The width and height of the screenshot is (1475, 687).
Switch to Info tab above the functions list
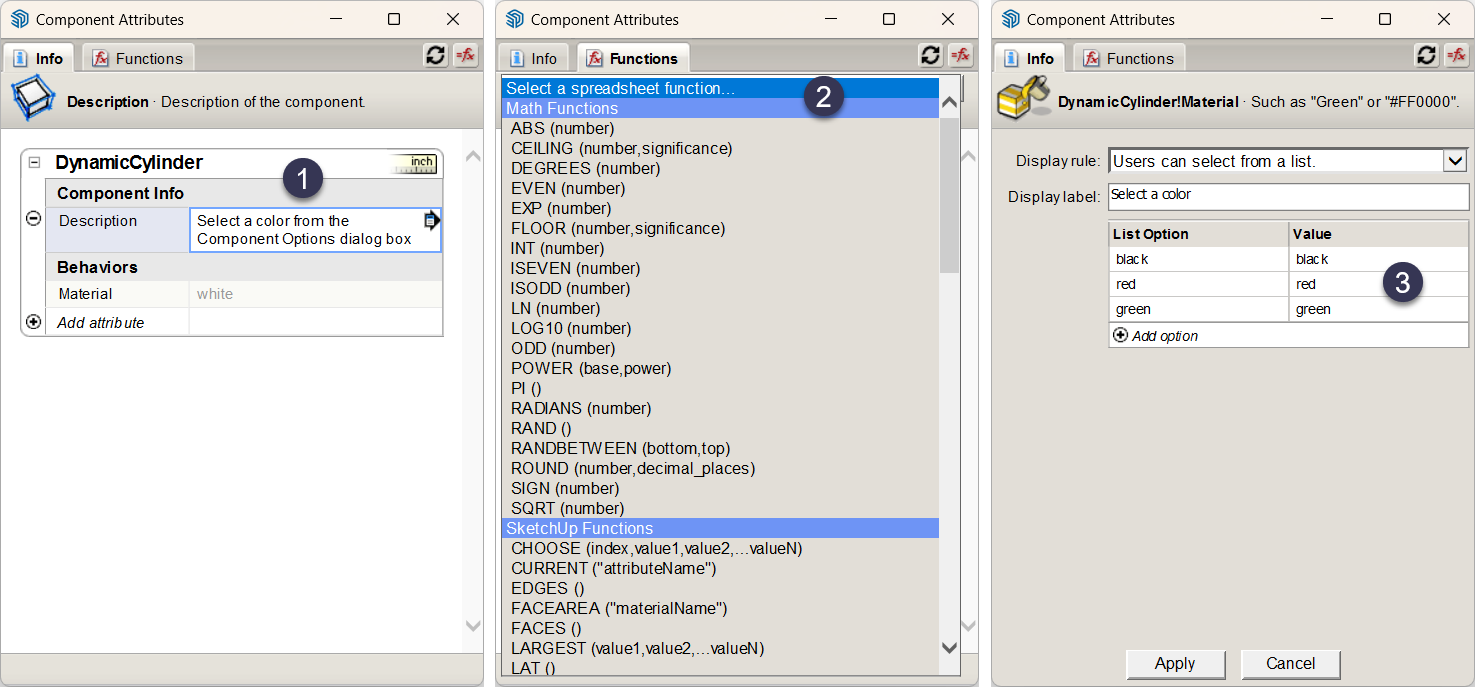tap(534, 58)
